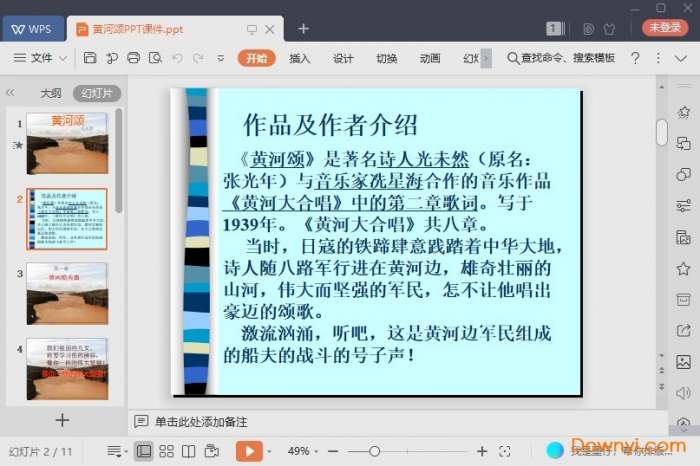Click the skin shirt icon in title bar
Image resolution: width=700 pixels, height=466 pixels.
coord(609,29)
